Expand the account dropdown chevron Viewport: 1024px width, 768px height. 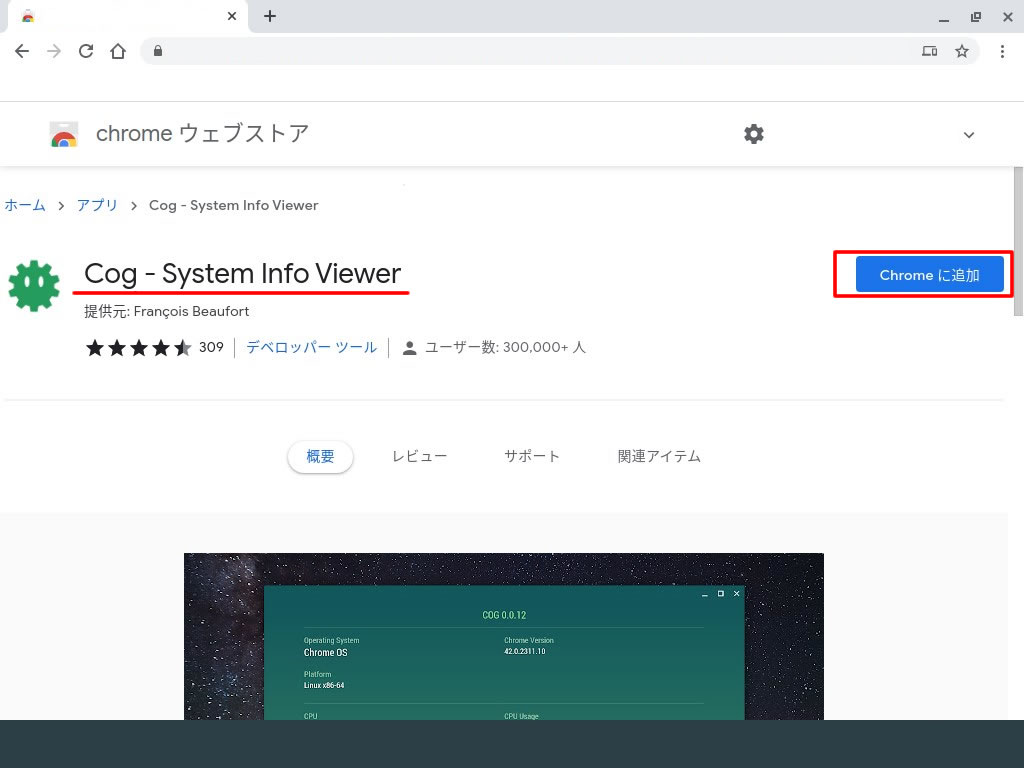click(969, 135)
